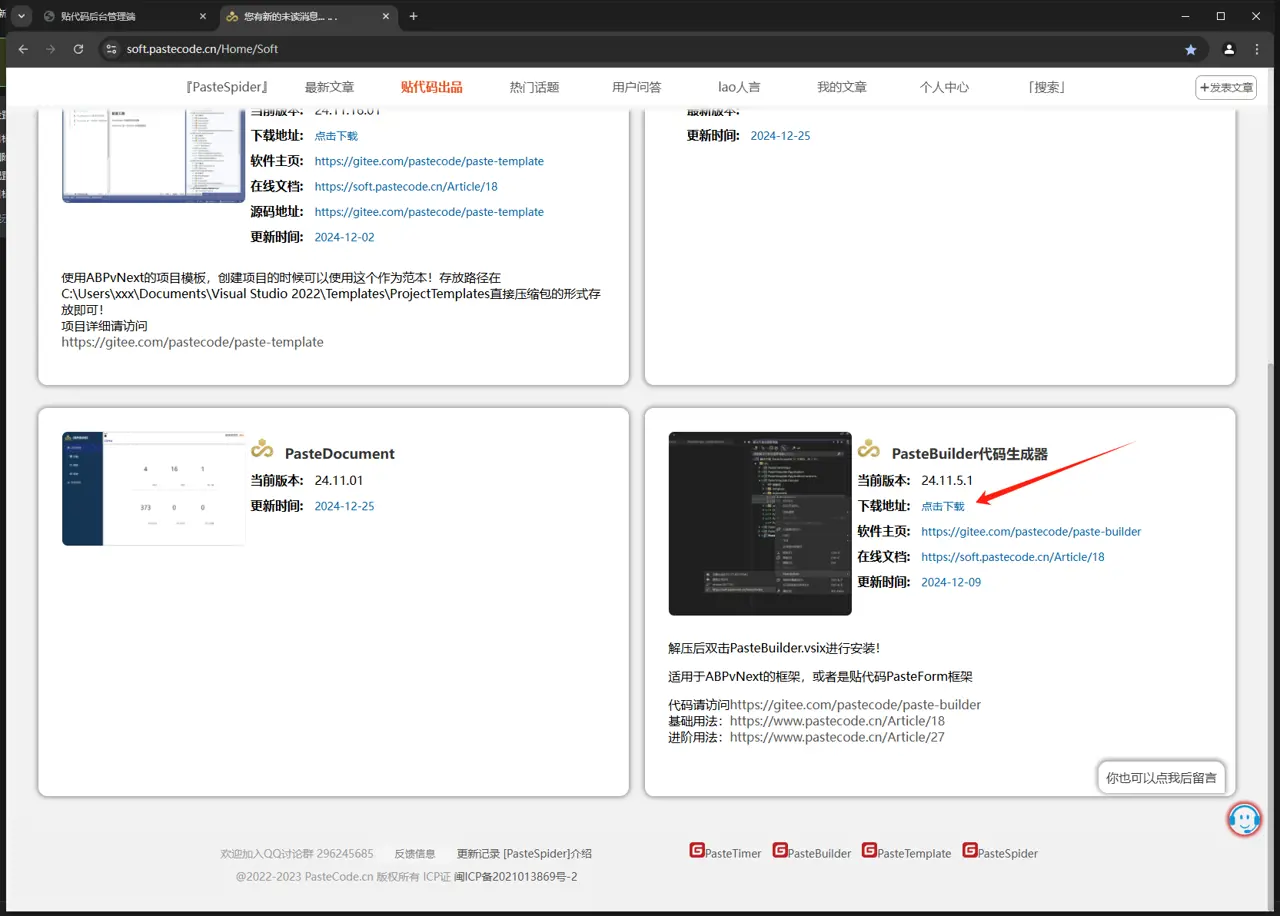Toggle the bookmark star icon
Viewport: 1280px width, 916px height.
[x=1190, y=49]
